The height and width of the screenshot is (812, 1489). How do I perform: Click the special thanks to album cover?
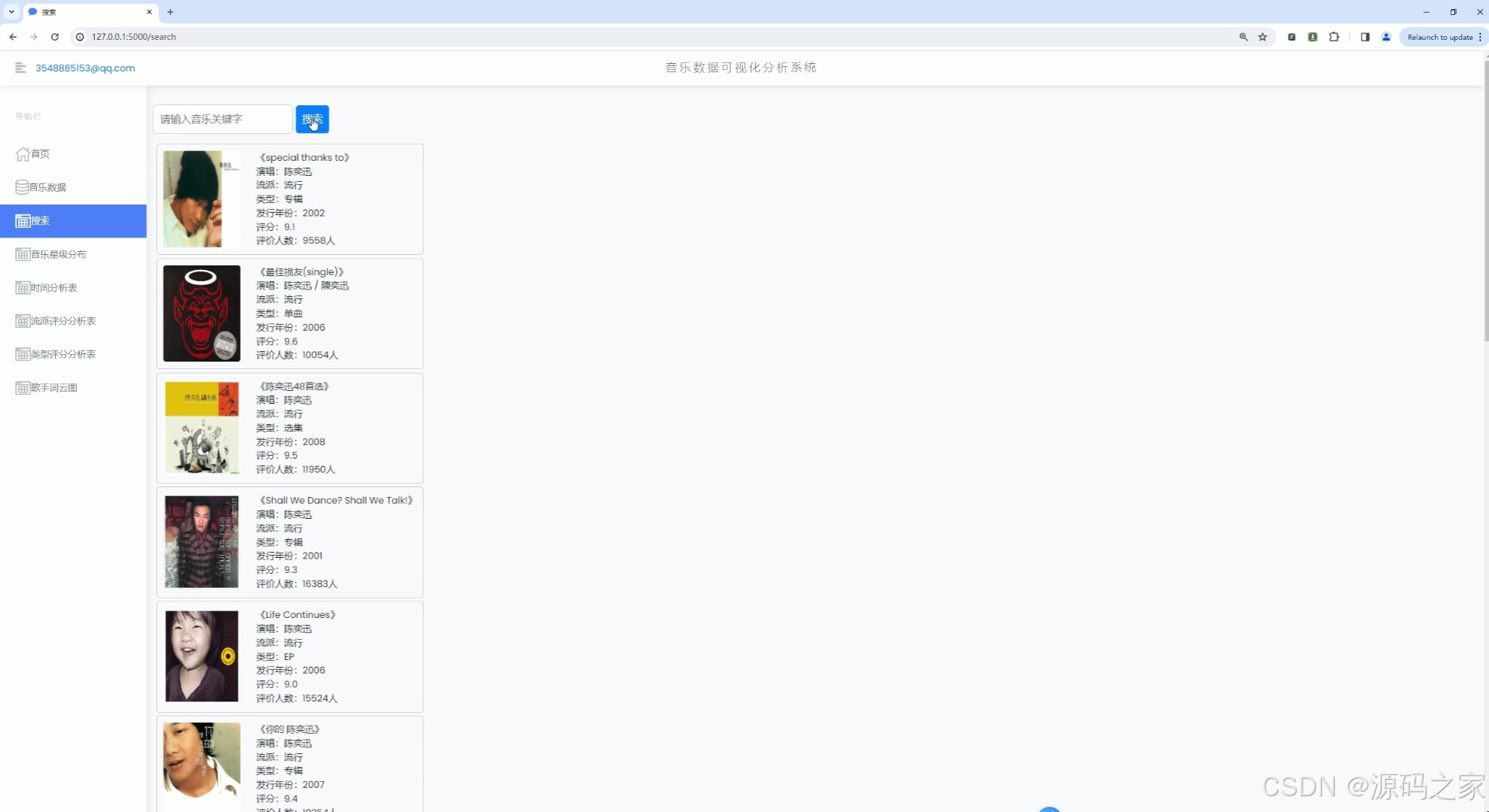point(202,199)
